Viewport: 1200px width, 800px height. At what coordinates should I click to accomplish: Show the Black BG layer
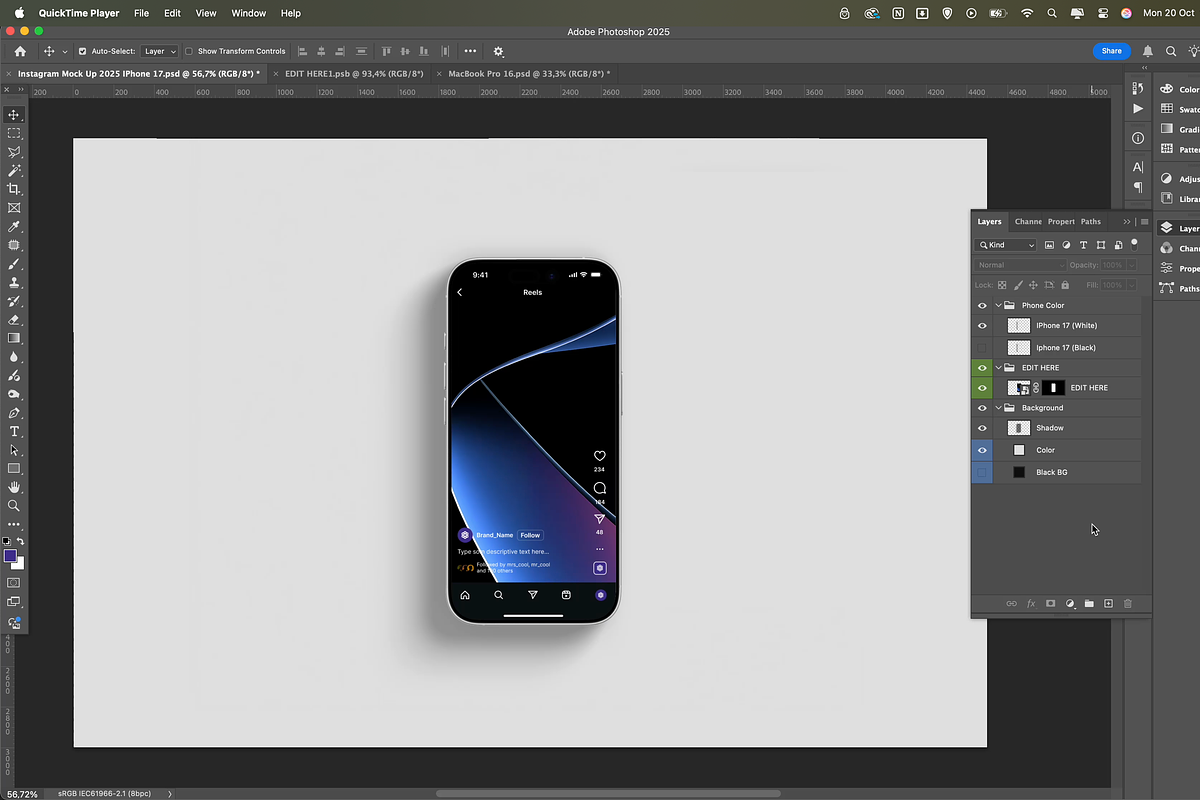982,472
